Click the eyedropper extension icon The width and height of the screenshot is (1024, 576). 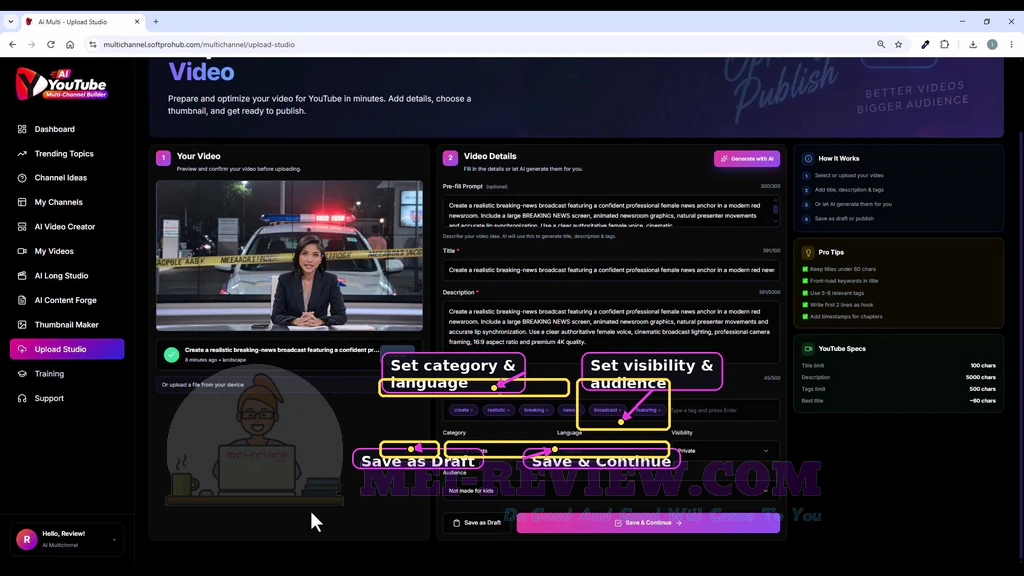pyautogui.click(x=925, y=44)
